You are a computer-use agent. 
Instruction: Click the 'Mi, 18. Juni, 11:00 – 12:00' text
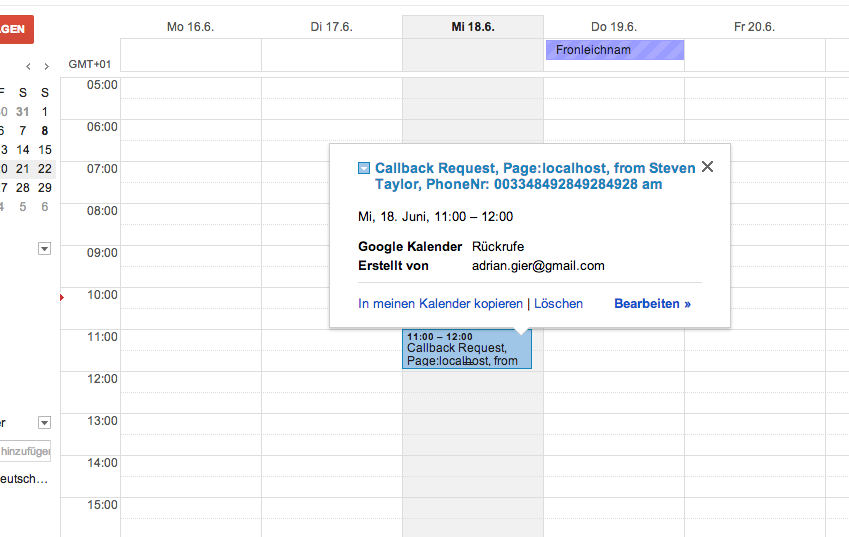[435, 217]
